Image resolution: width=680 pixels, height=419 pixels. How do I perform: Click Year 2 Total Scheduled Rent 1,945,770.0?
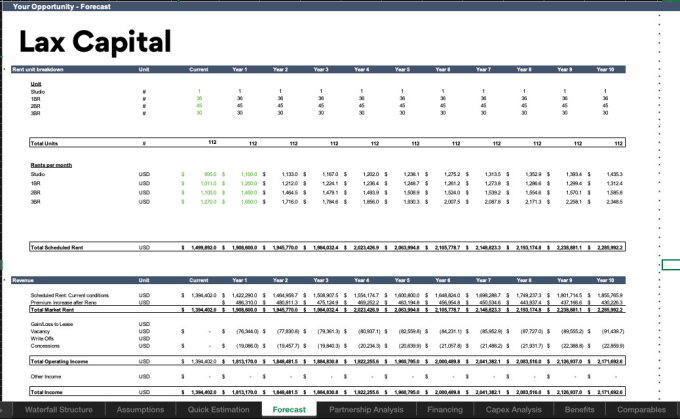pyautogui.click(x=285, y=247)
